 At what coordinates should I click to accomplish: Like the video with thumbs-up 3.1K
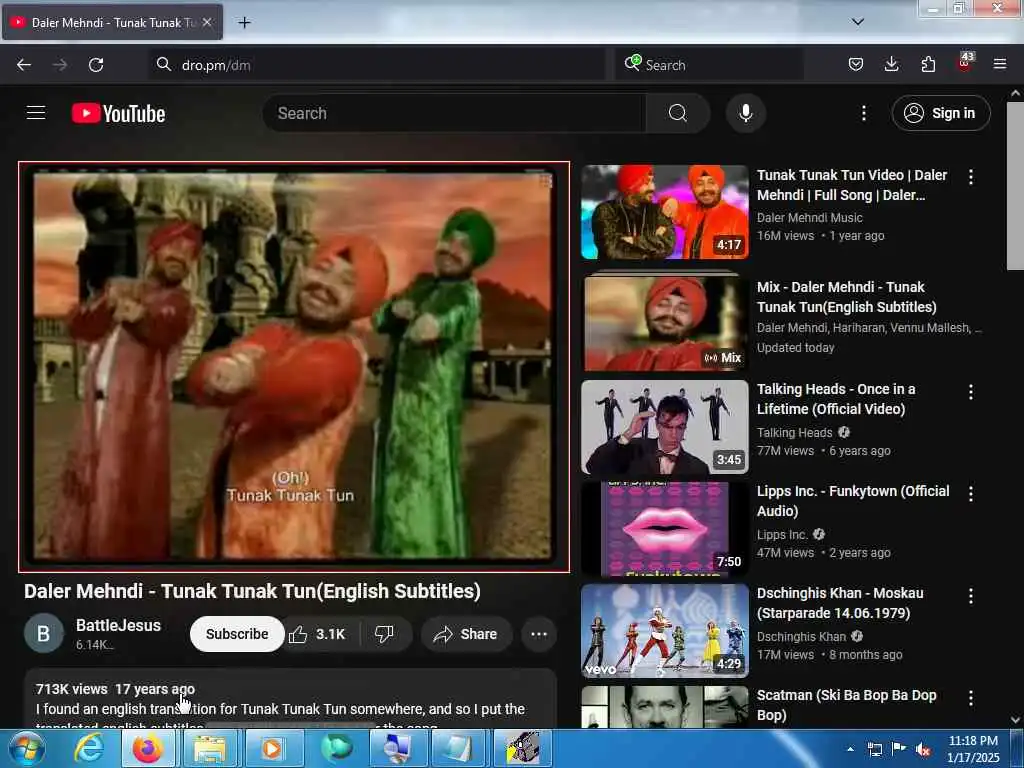click(x=319, y=633)
